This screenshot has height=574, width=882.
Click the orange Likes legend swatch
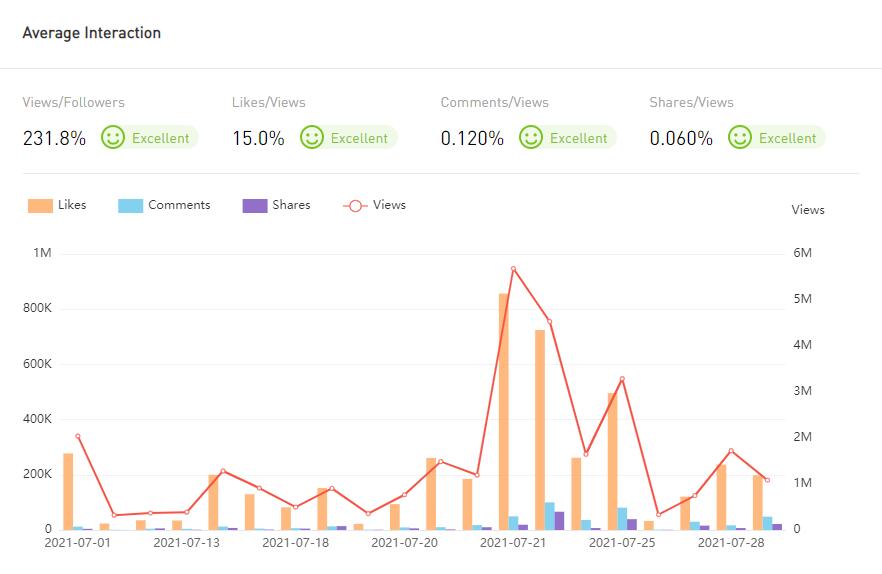(x=40, y=205)
